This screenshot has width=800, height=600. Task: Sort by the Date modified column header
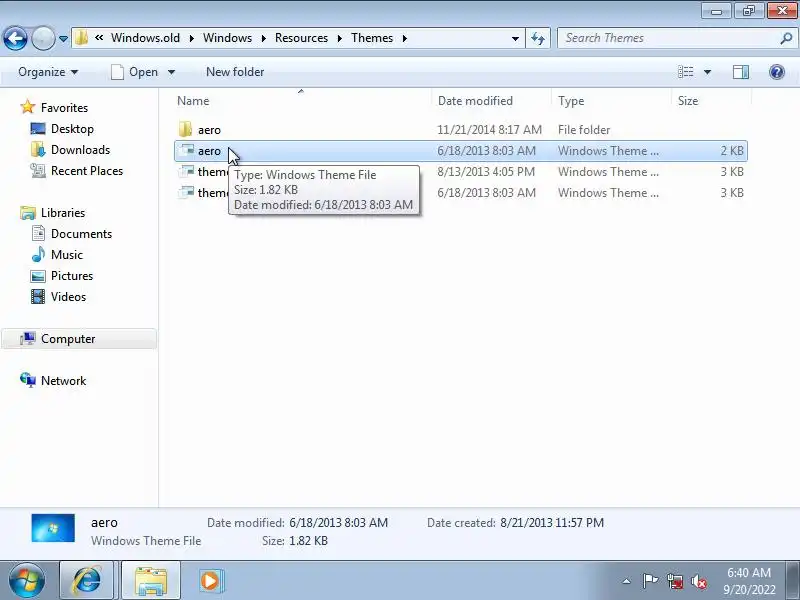(x=491, y=101)
